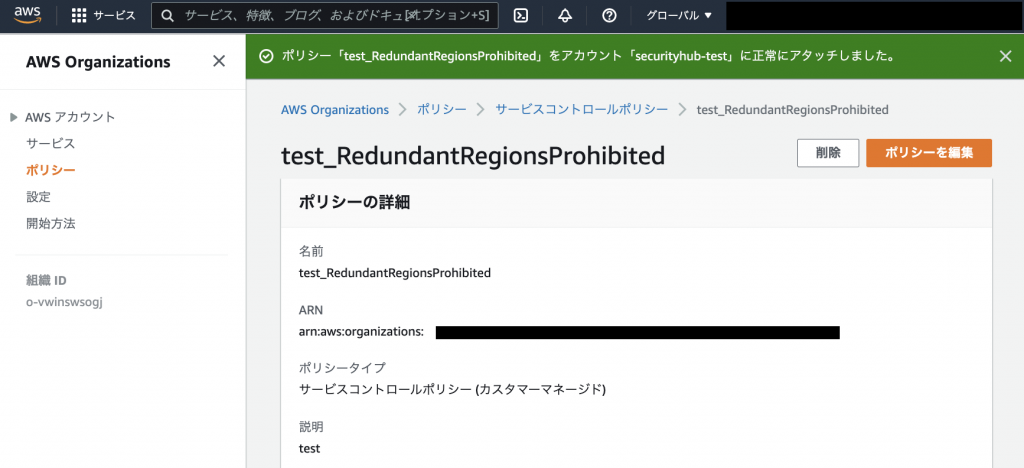Click the ポリシーの詳細 section header

click(354, 202)
